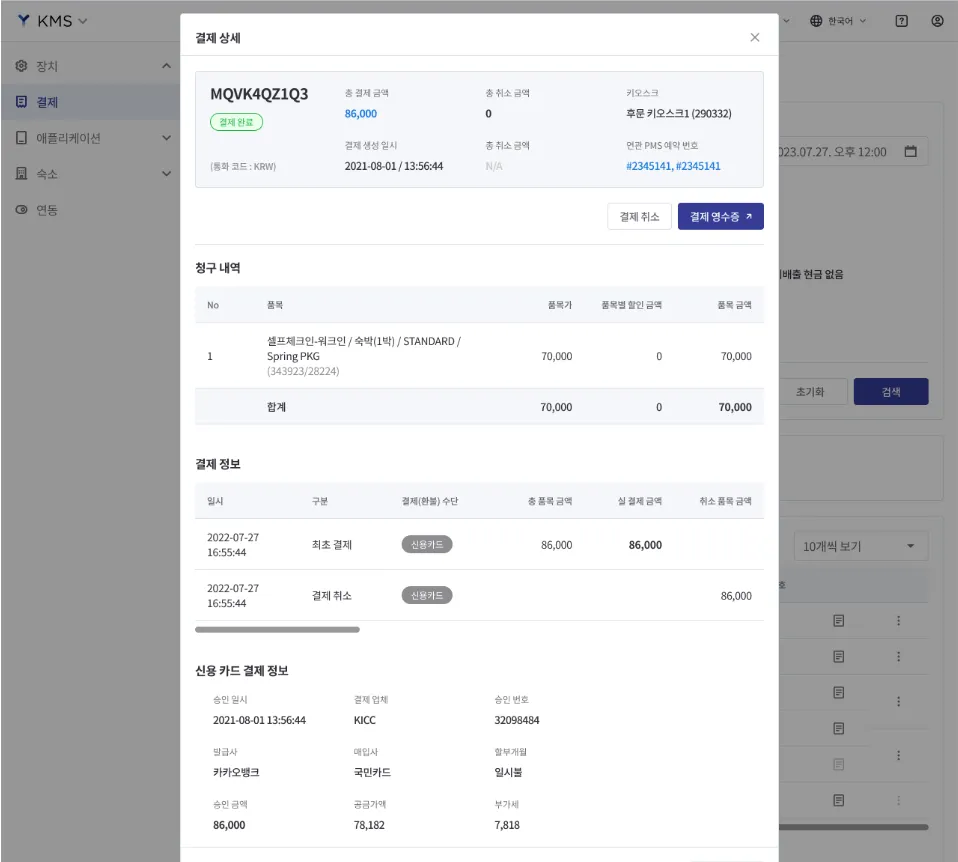Open the user profile icon
Viewport: 958px width, 862px height.
[x=937, y=21]
